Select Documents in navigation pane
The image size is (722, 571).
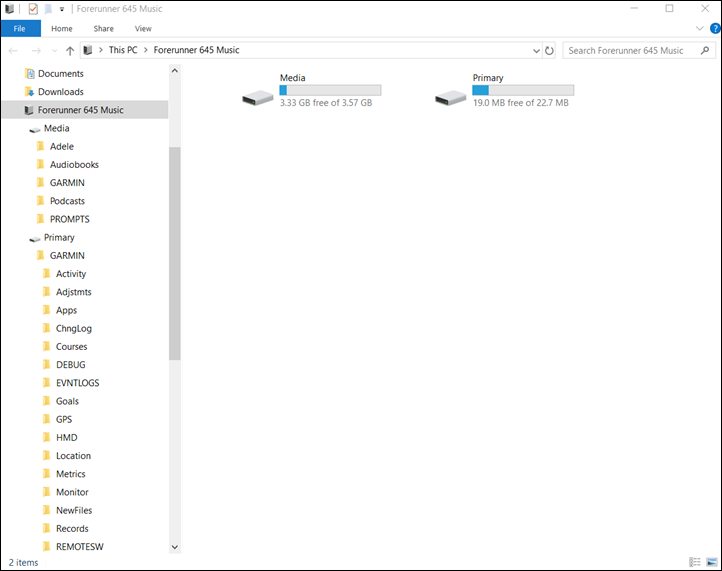click(60, 74)
